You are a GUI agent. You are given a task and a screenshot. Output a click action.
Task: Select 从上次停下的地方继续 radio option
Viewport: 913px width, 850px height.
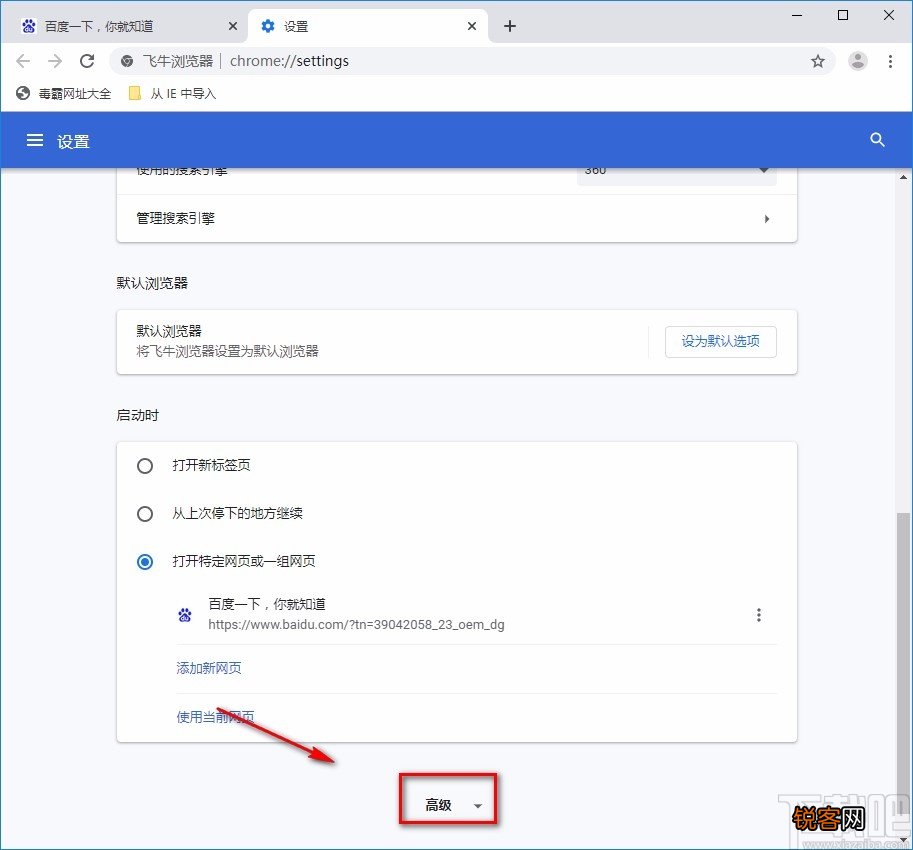(145, 514)
